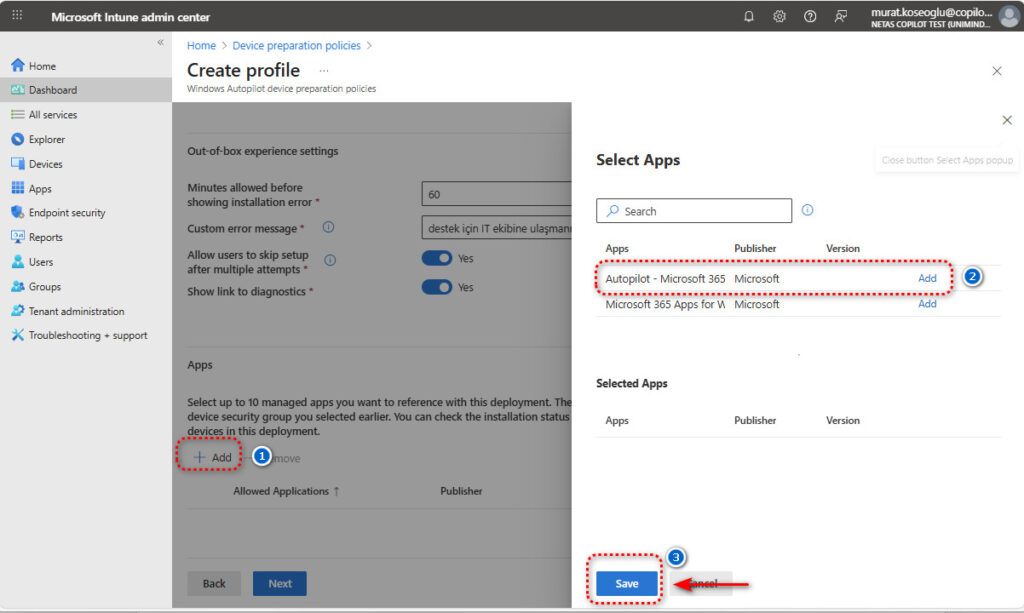The height and width of the screenshot is (613, 1024).
Task: Open Endpoint security in the sidebar
Action: point(66,213)
